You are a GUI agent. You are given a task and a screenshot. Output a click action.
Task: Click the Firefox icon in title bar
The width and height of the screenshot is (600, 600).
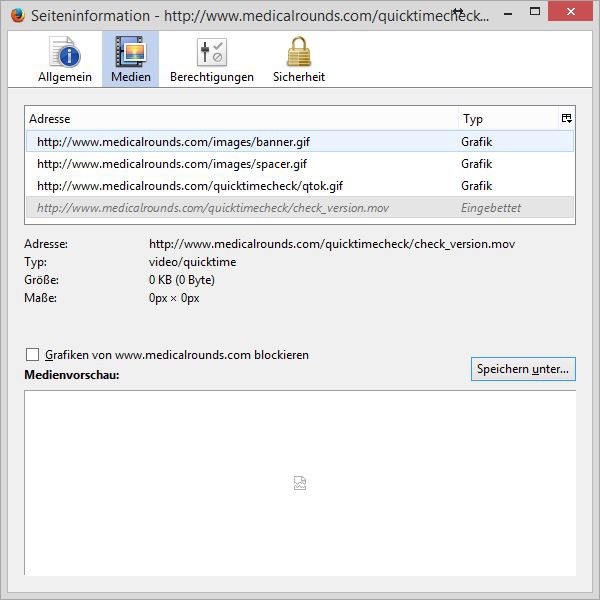15,15
